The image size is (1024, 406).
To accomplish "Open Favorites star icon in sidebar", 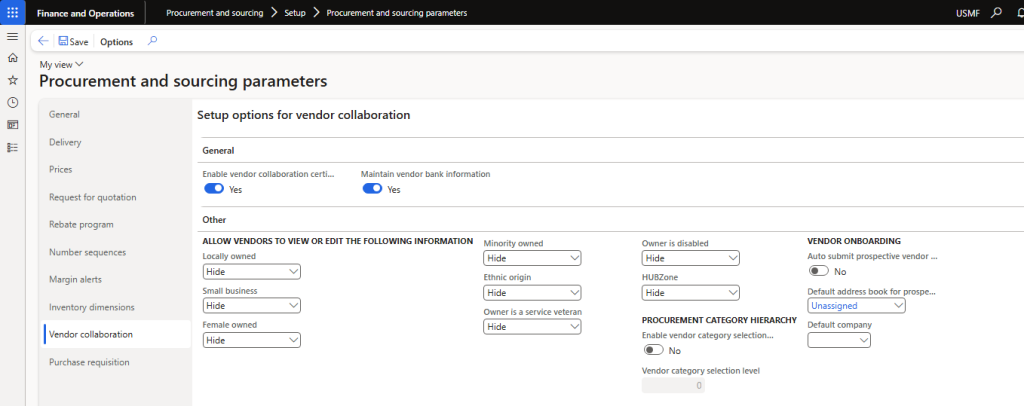I will (12, 80).
